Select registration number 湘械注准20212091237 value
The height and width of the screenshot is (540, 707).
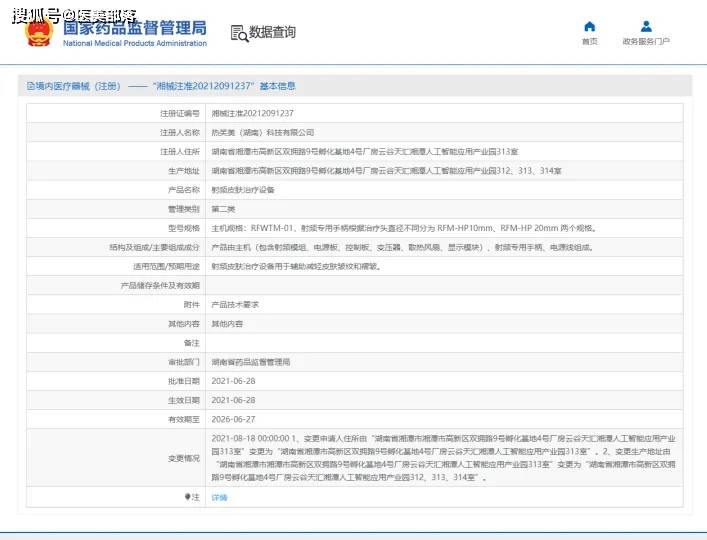click(252, 113)
